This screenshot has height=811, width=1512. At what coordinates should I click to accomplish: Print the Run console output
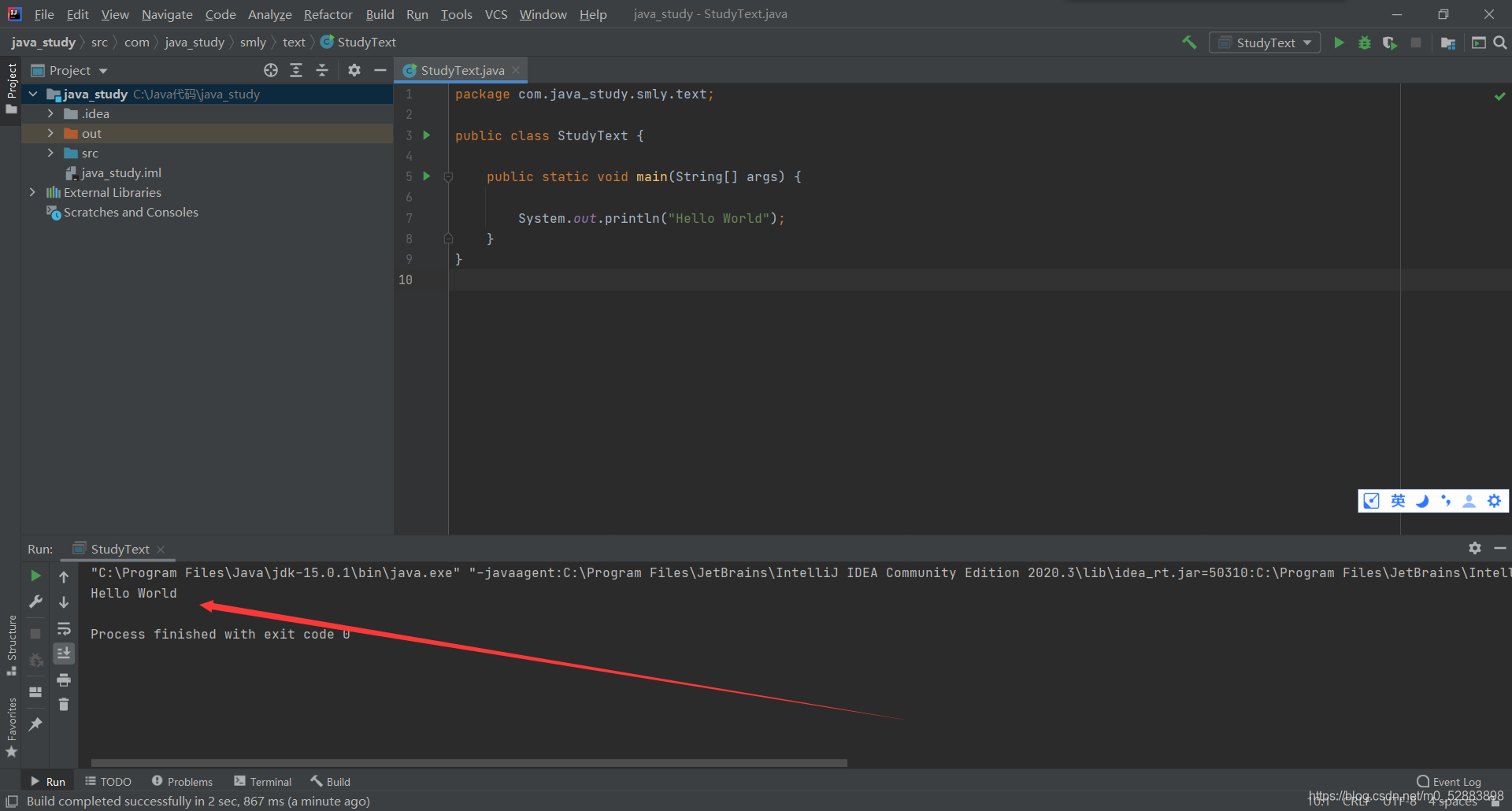(x=64, y=680)
